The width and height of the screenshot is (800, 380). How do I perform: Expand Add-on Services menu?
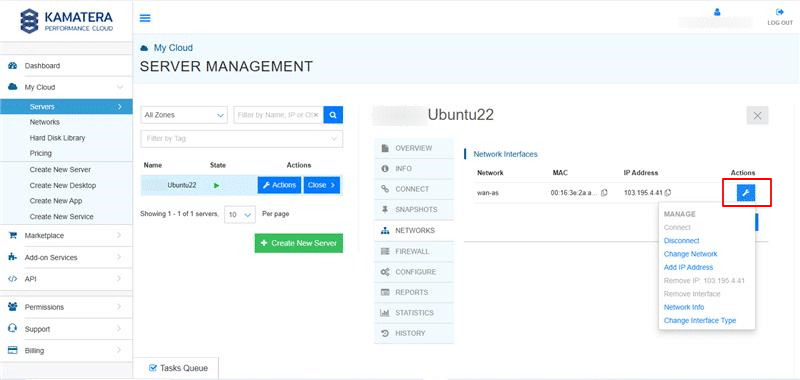pyautogui.click(x=66, y=258)
